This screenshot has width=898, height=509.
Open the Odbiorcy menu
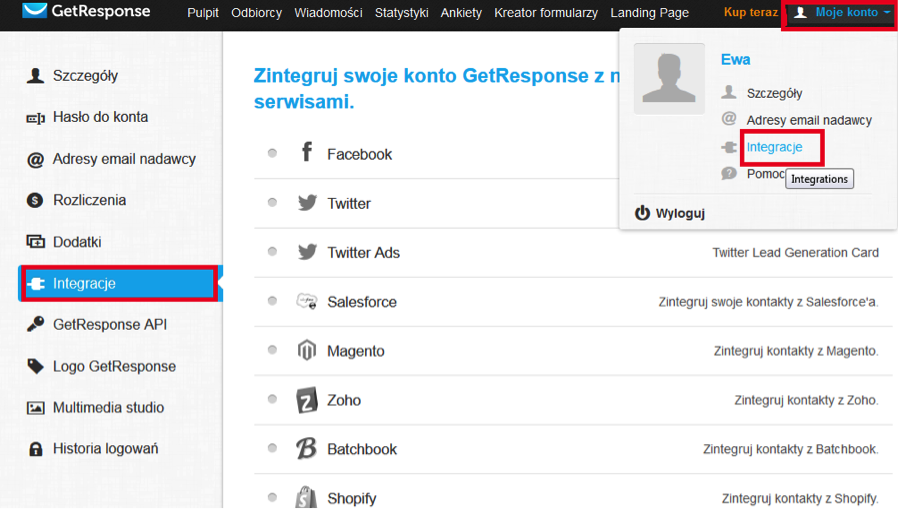[x=257, y=13]
